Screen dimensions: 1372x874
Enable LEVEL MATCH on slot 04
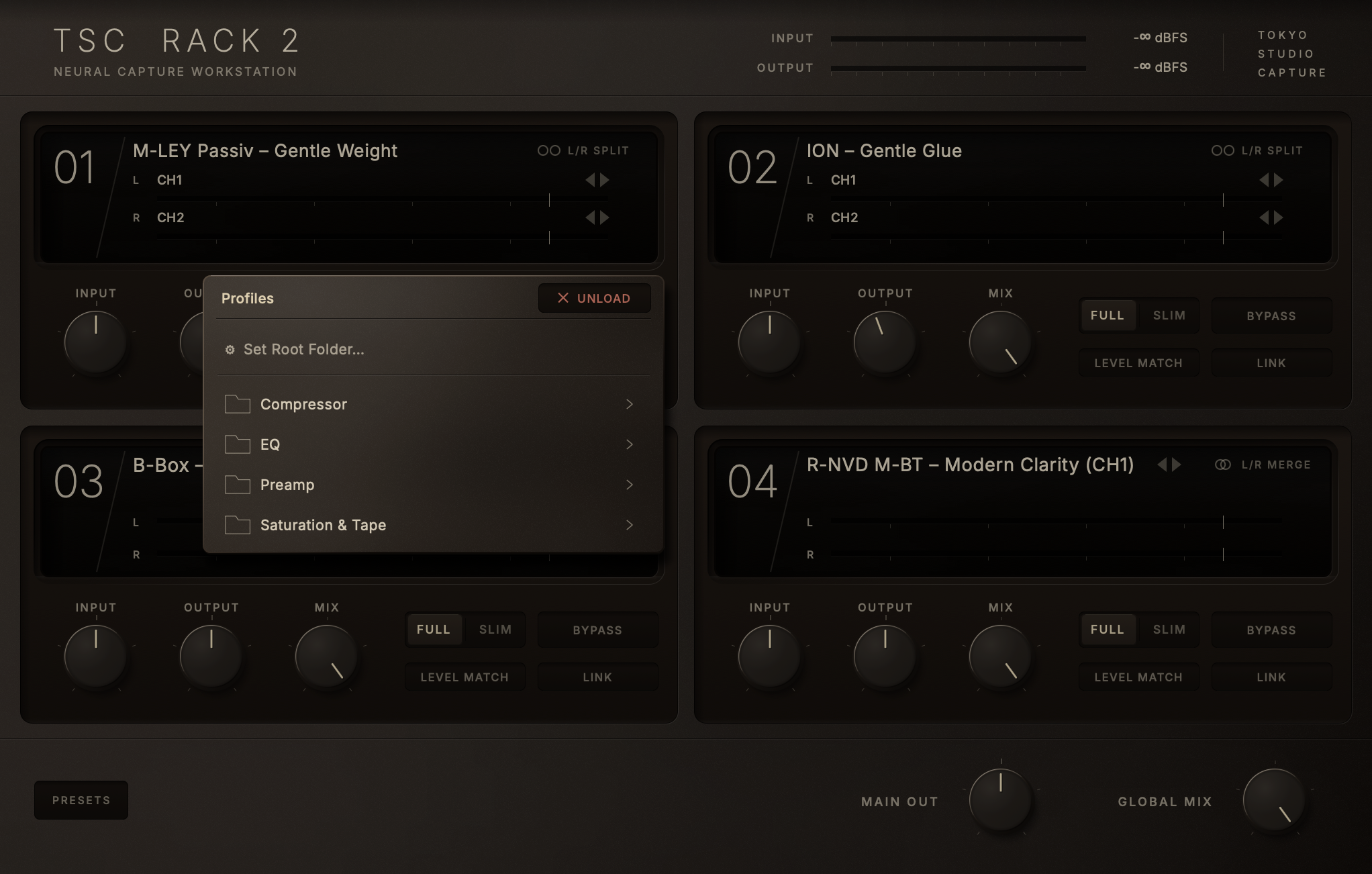click(1138, 677)
